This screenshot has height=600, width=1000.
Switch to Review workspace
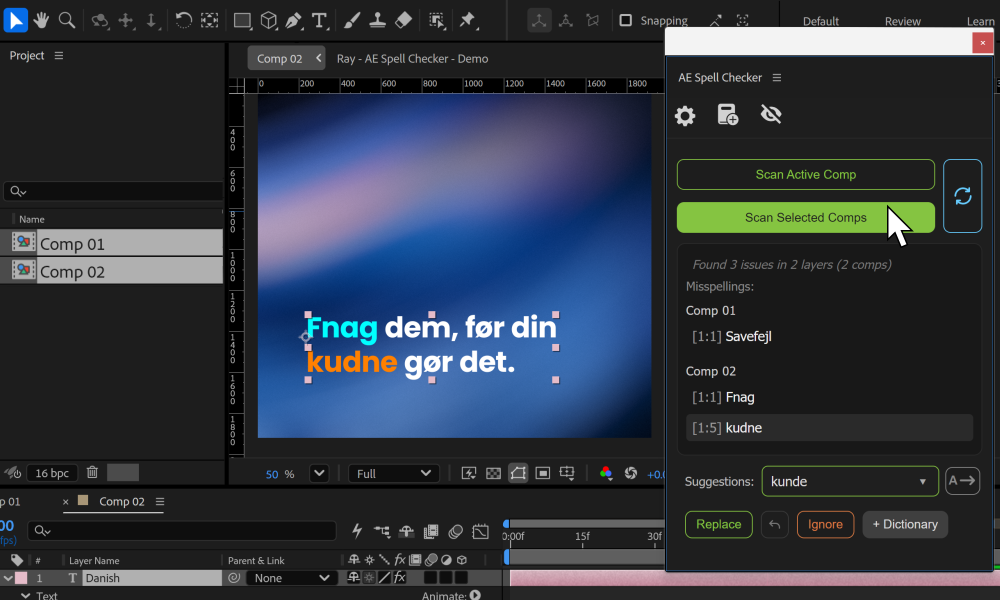pyautogui.click(x=902, y=21)
